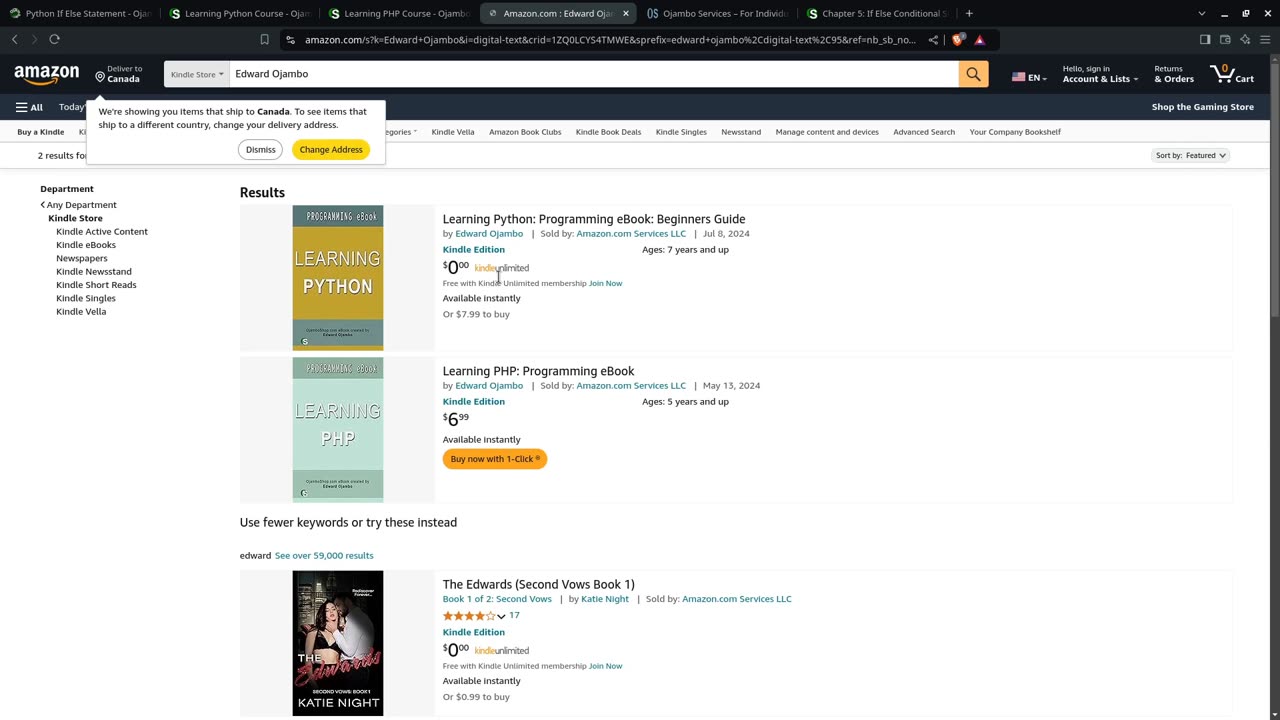Open a new browser tab
The height and width of the screenshot is (720, 1280).
(969, 13)
